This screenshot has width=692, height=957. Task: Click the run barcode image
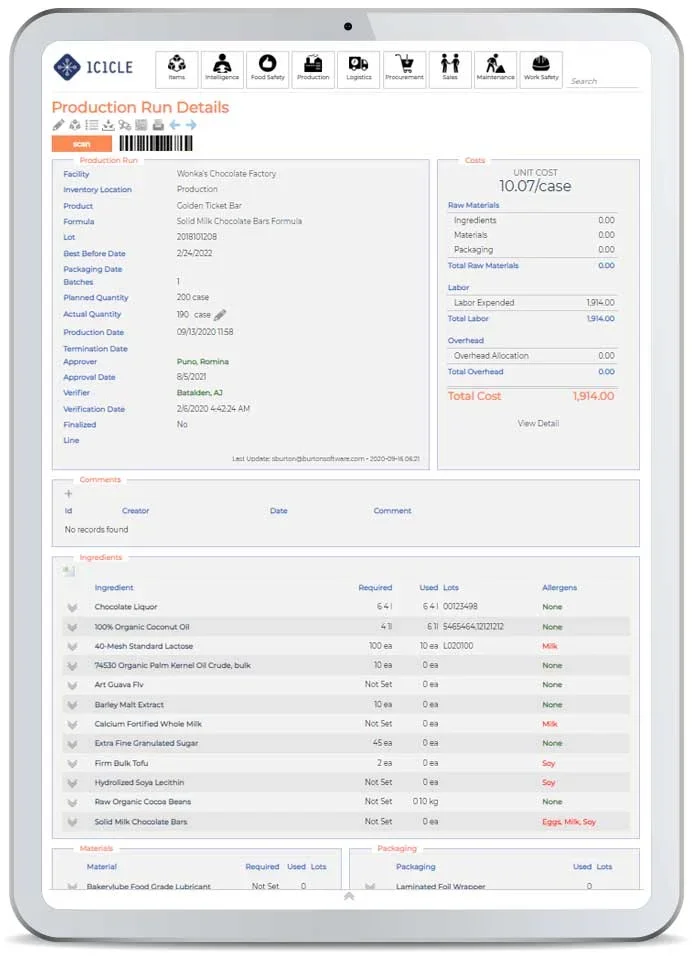156,143
